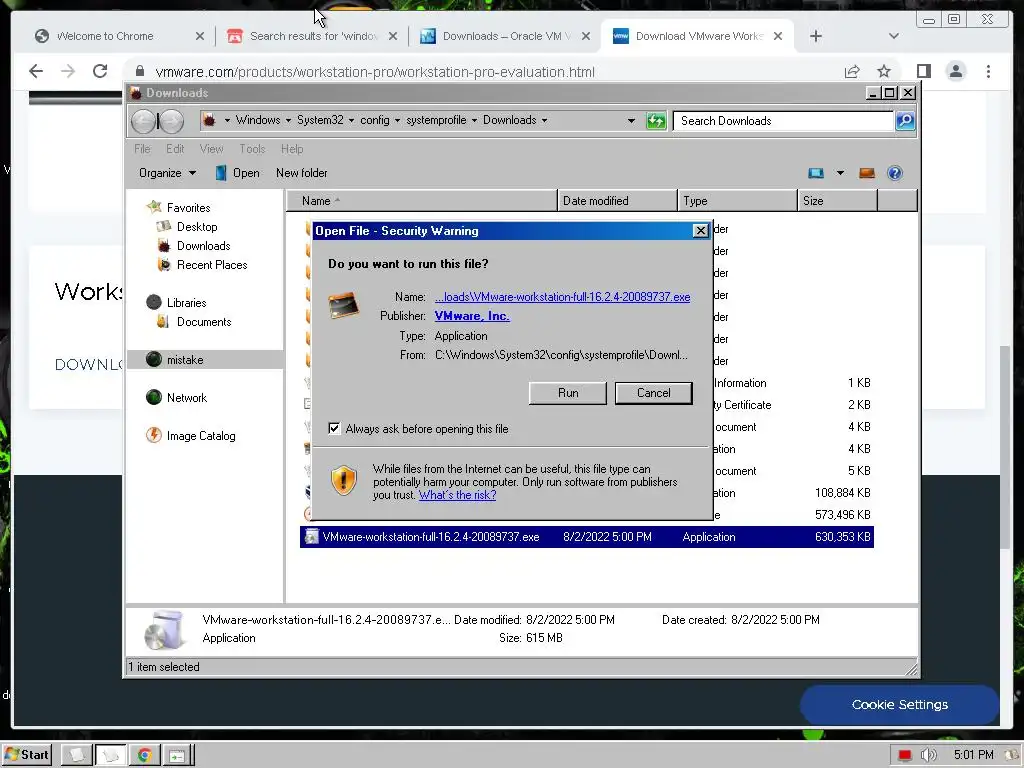Open the Chrome profile avatar icon

956,71
